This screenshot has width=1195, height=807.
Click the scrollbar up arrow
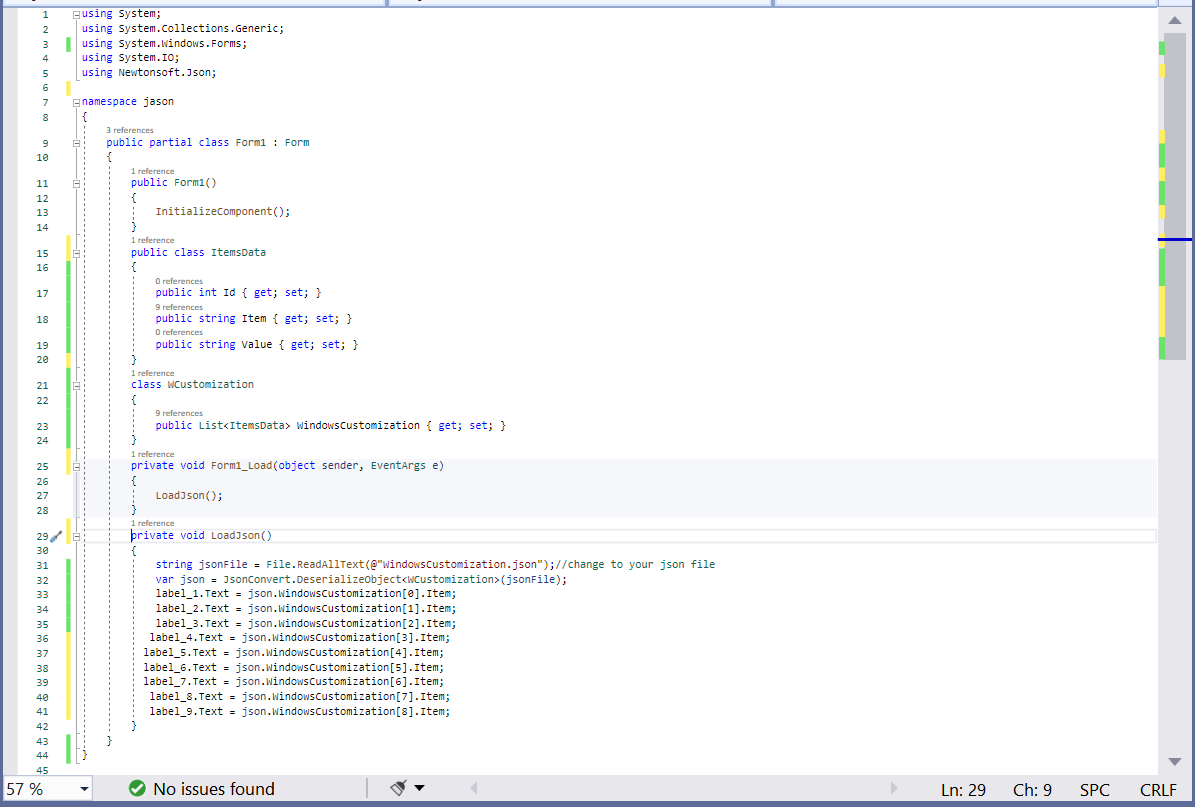(1174, 18)
